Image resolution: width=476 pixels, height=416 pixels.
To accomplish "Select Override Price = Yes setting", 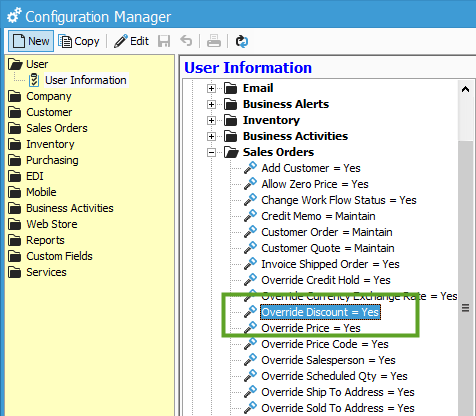I will coord(311,328).
